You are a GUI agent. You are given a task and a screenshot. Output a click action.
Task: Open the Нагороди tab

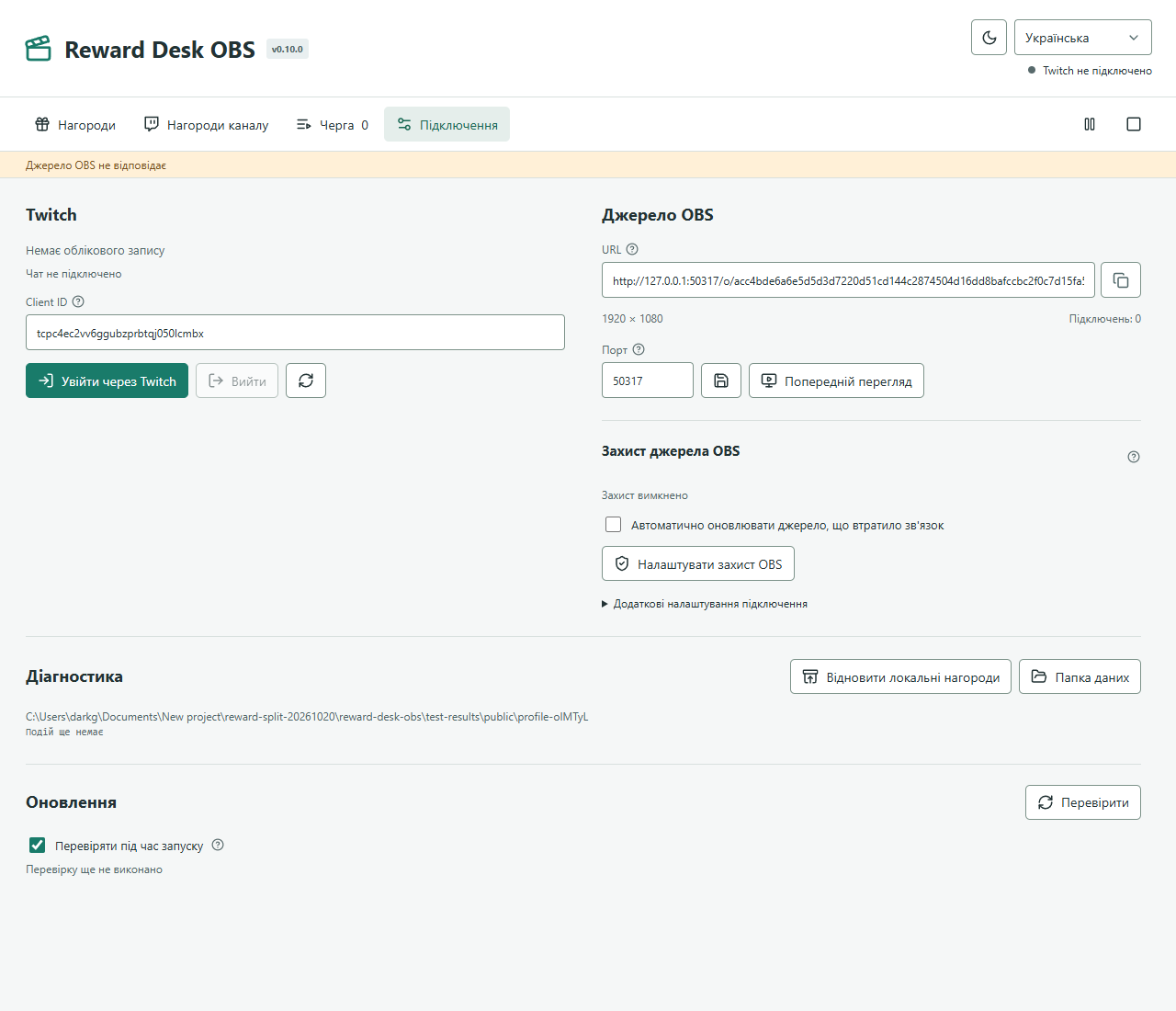pyautogui.click(x=75, y=125)
